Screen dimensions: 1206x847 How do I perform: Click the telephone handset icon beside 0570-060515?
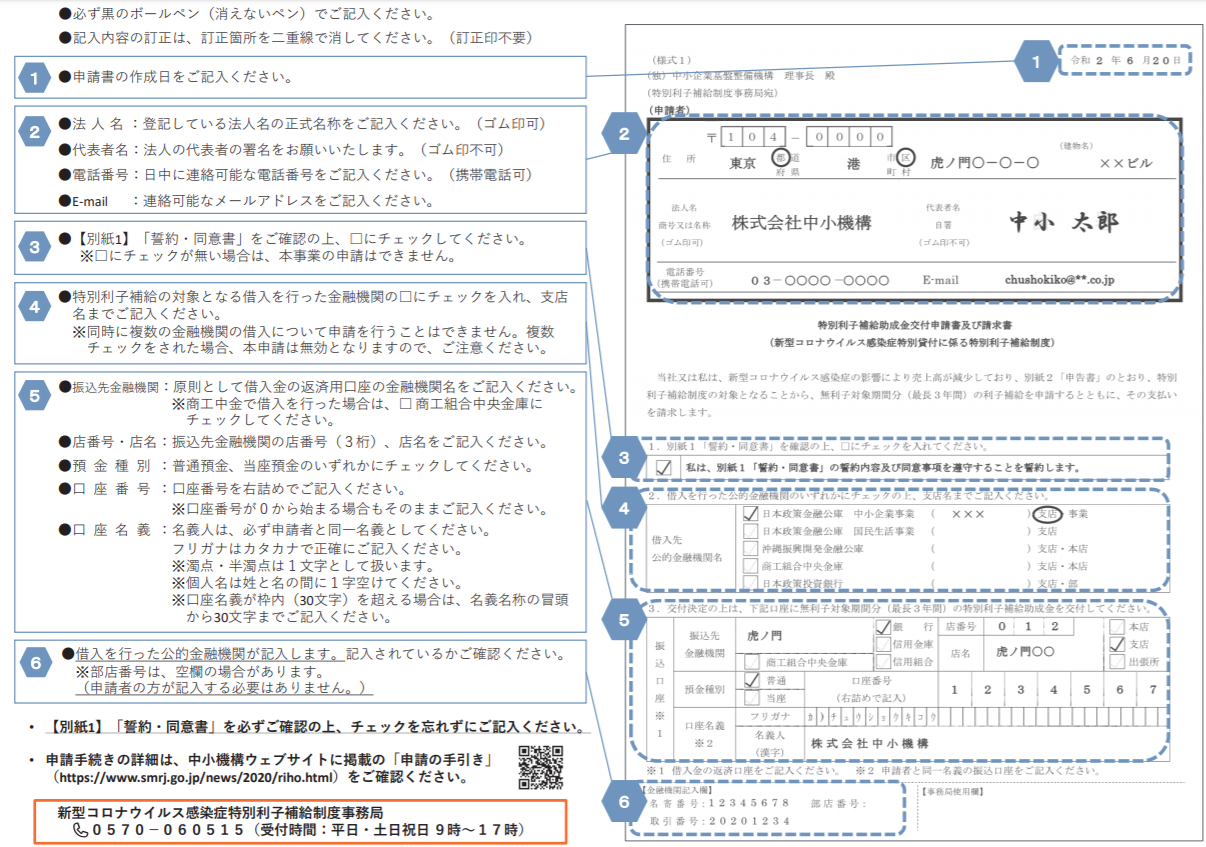[80, 830]
